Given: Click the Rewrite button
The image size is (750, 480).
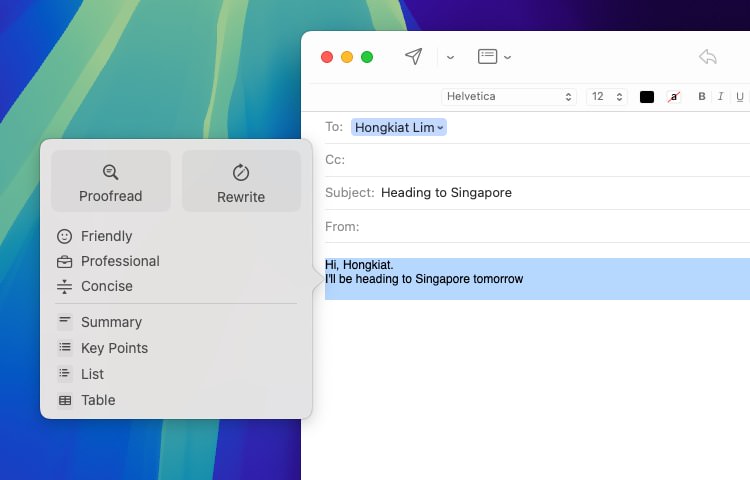Looking at the screenshot, I should pyautogui.click(x=241, y=181).
